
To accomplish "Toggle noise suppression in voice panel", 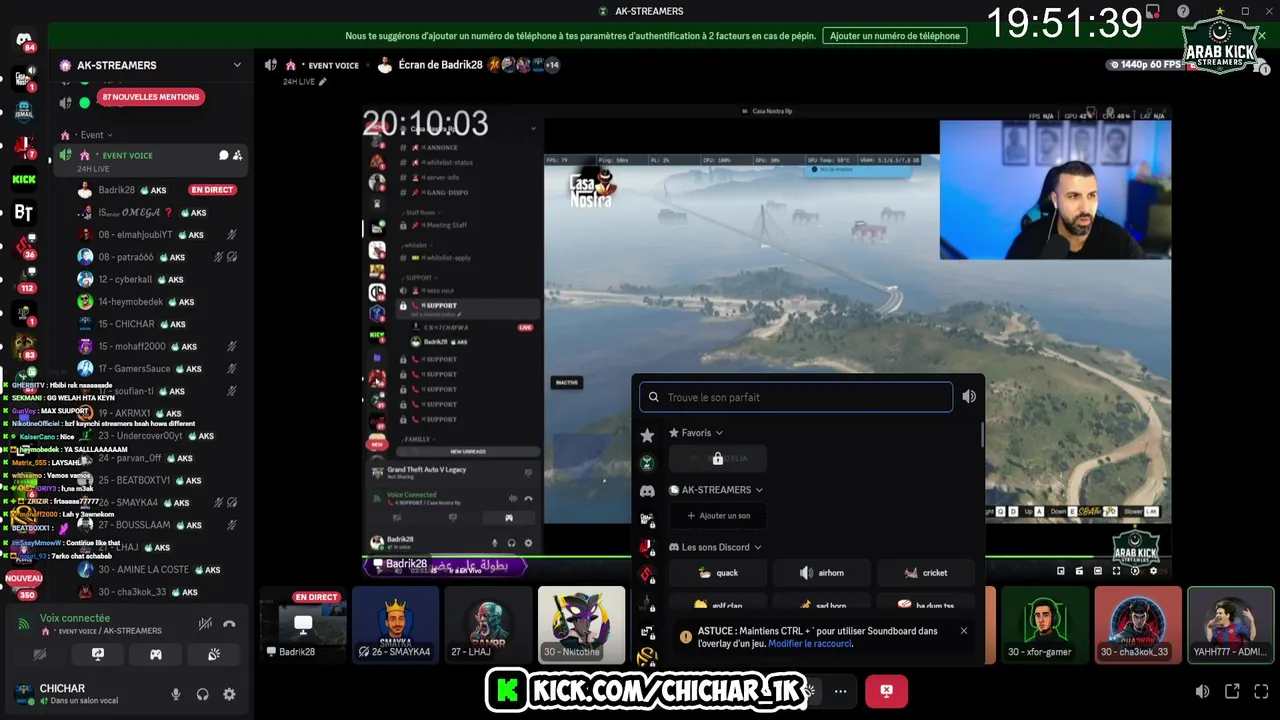I will click(x=205, y=624).
